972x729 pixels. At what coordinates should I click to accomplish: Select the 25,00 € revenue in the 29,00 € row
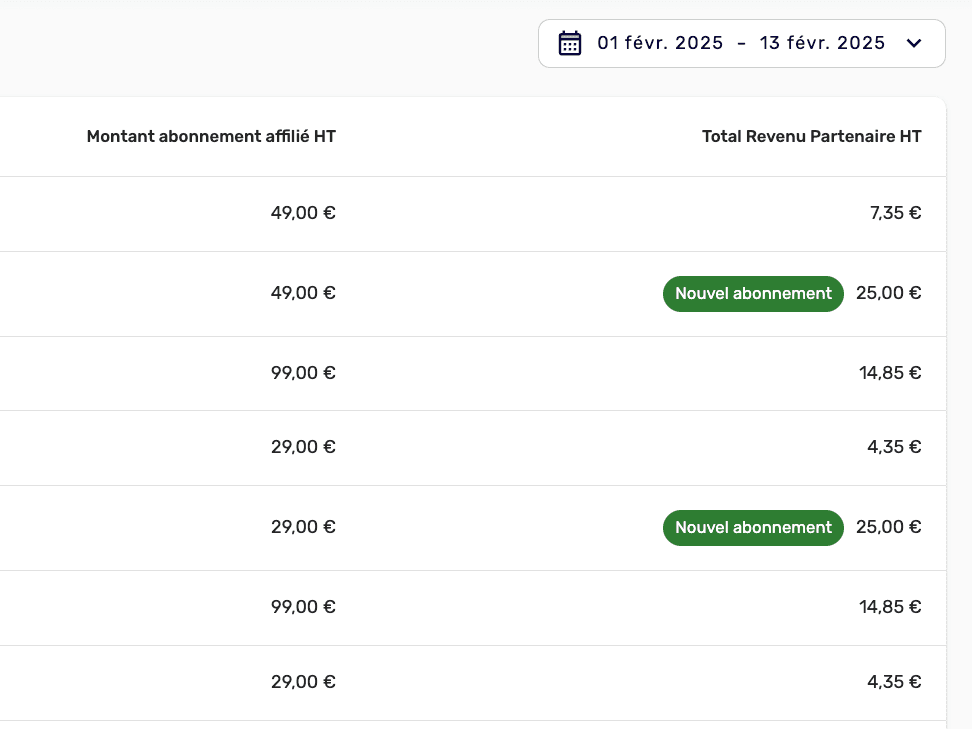[888, 528]
